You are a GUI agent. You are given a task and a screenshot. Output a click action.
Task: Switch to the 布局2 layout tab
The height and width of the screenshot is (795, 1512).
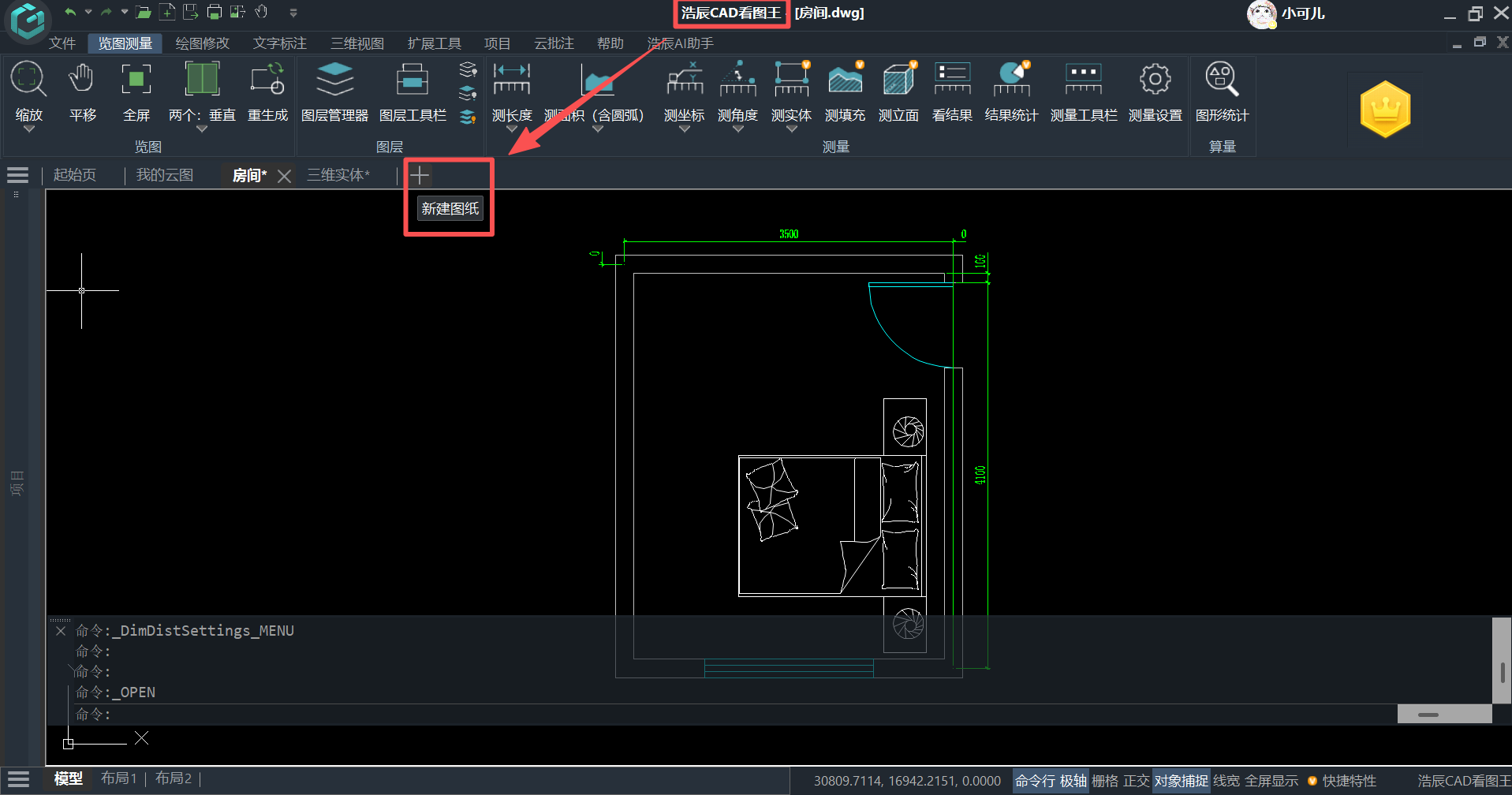pyautogui.click(x=173, y=778)
